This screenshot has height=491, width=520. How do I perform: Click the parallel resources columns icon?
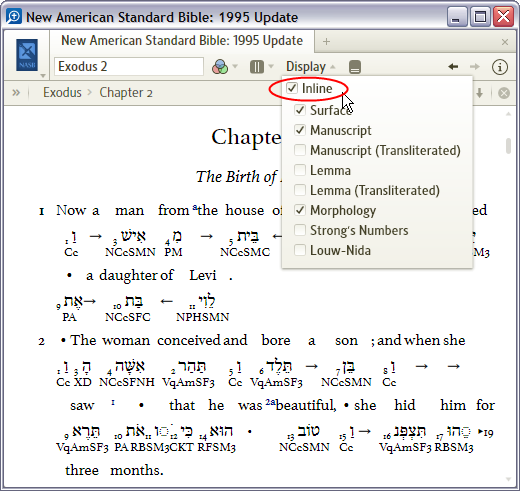[257, 67]
